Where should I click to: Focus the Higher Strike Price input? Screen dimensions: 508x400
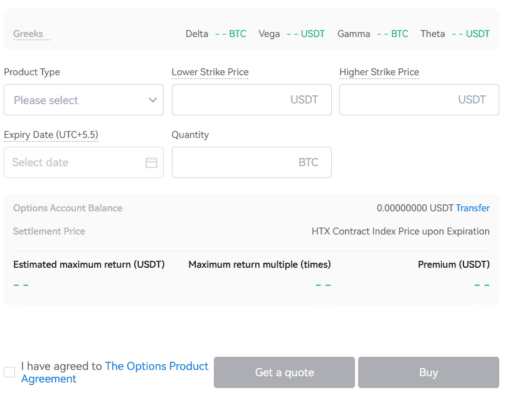(x=419, y=100)
